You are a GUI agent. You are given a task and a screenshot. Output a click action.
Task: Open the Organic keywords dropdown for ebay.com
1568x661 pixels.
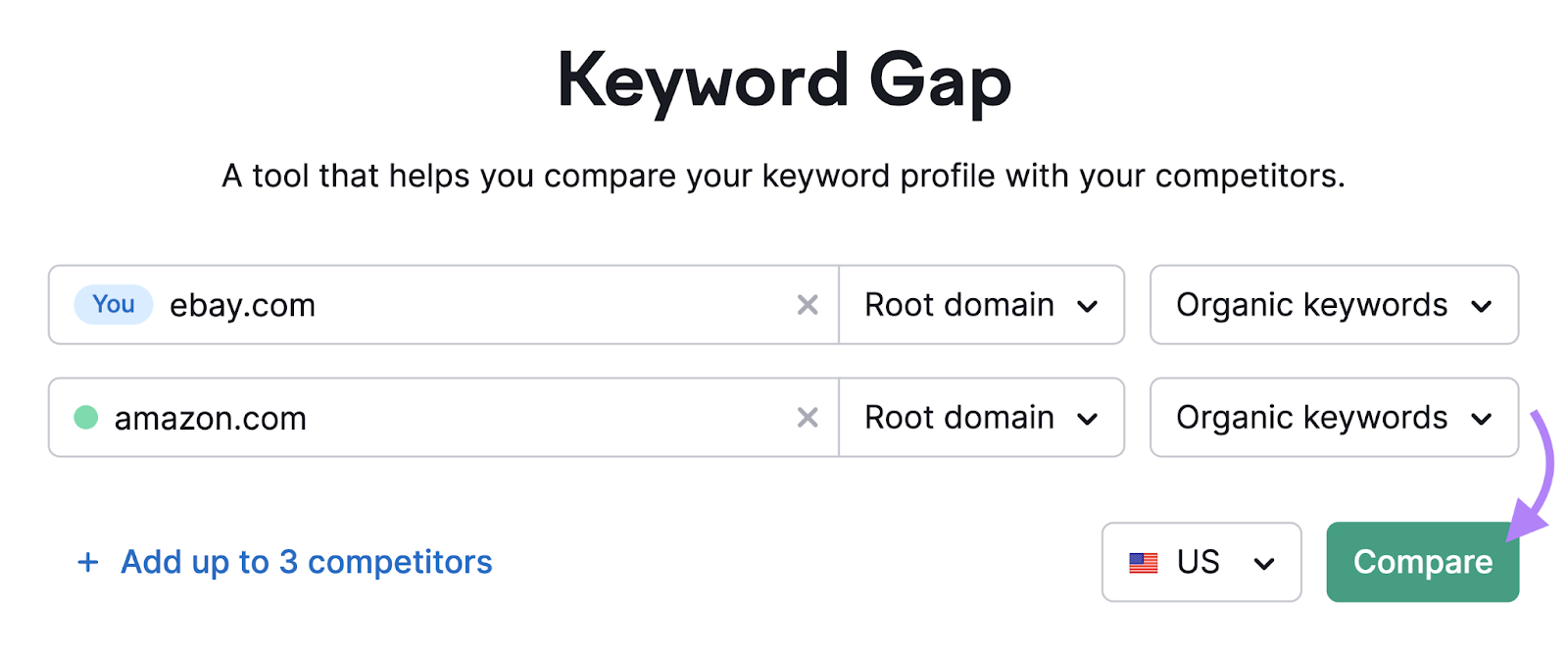point(1333,305)
